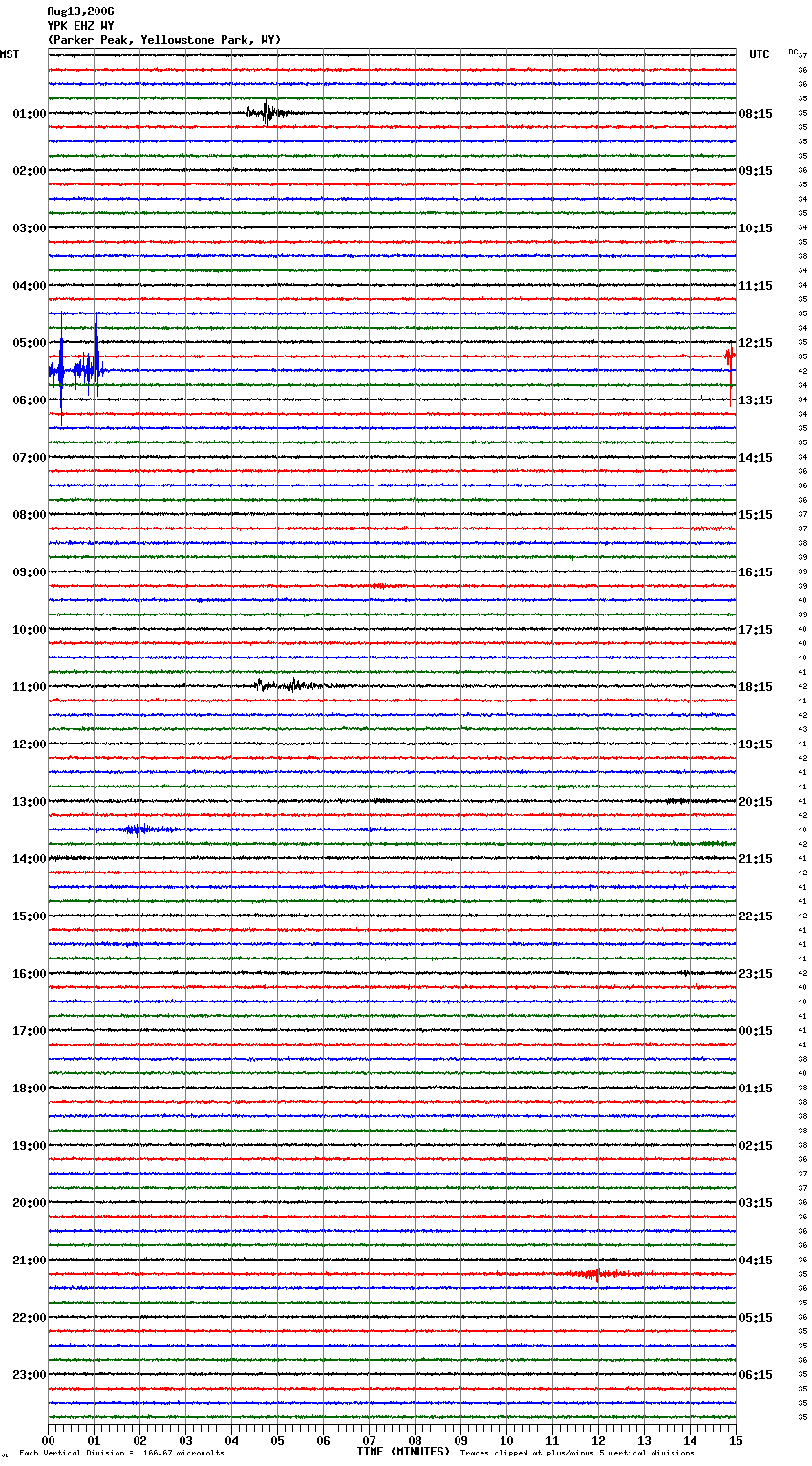
Task: Click the 'Traces clipped at plus/minus' footnote
Action: point(577,1453)
